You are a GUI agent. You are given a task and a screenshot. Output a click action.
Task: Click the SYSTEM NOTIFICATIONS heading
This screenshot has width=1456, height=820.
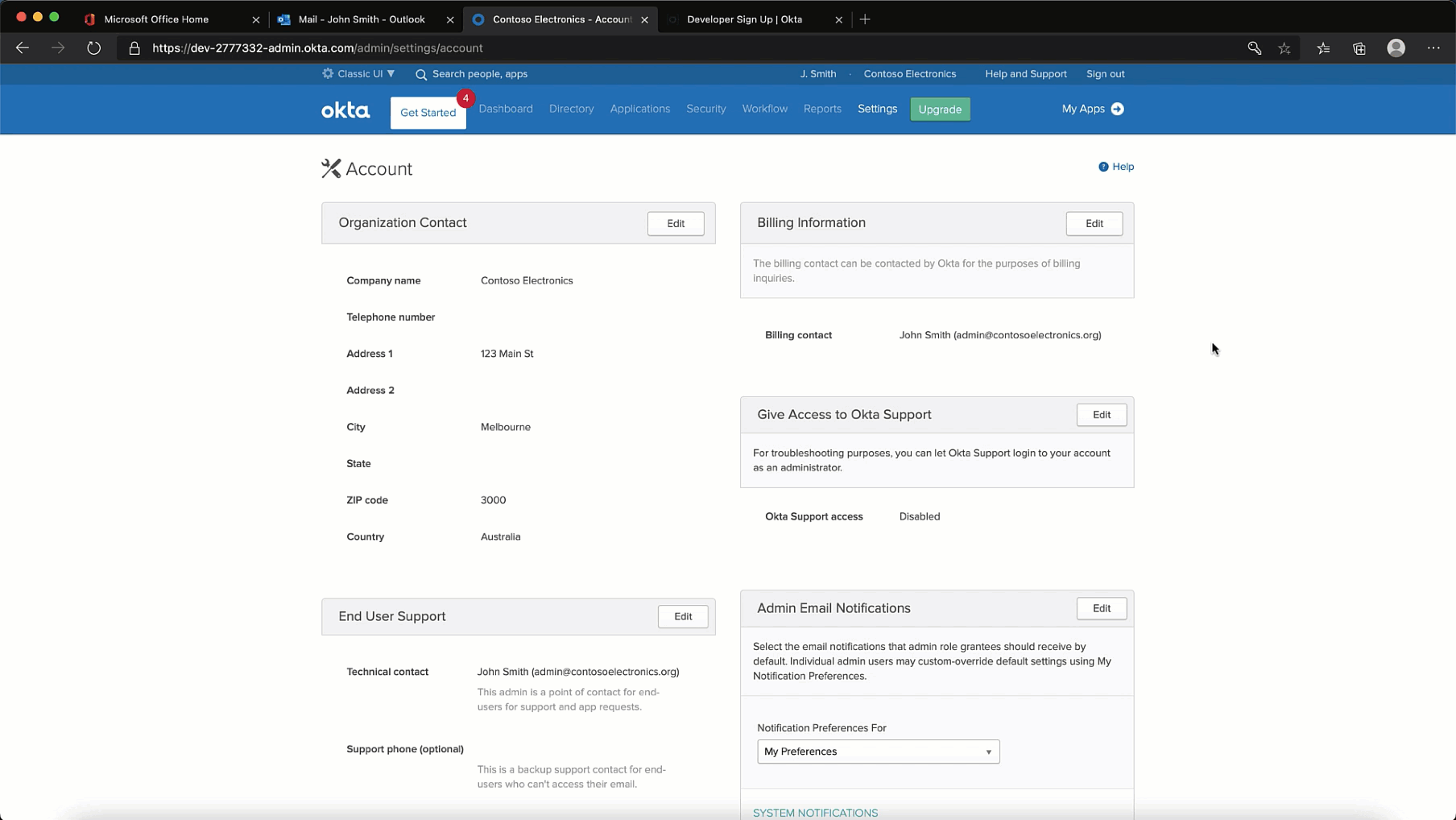point(816,813)
